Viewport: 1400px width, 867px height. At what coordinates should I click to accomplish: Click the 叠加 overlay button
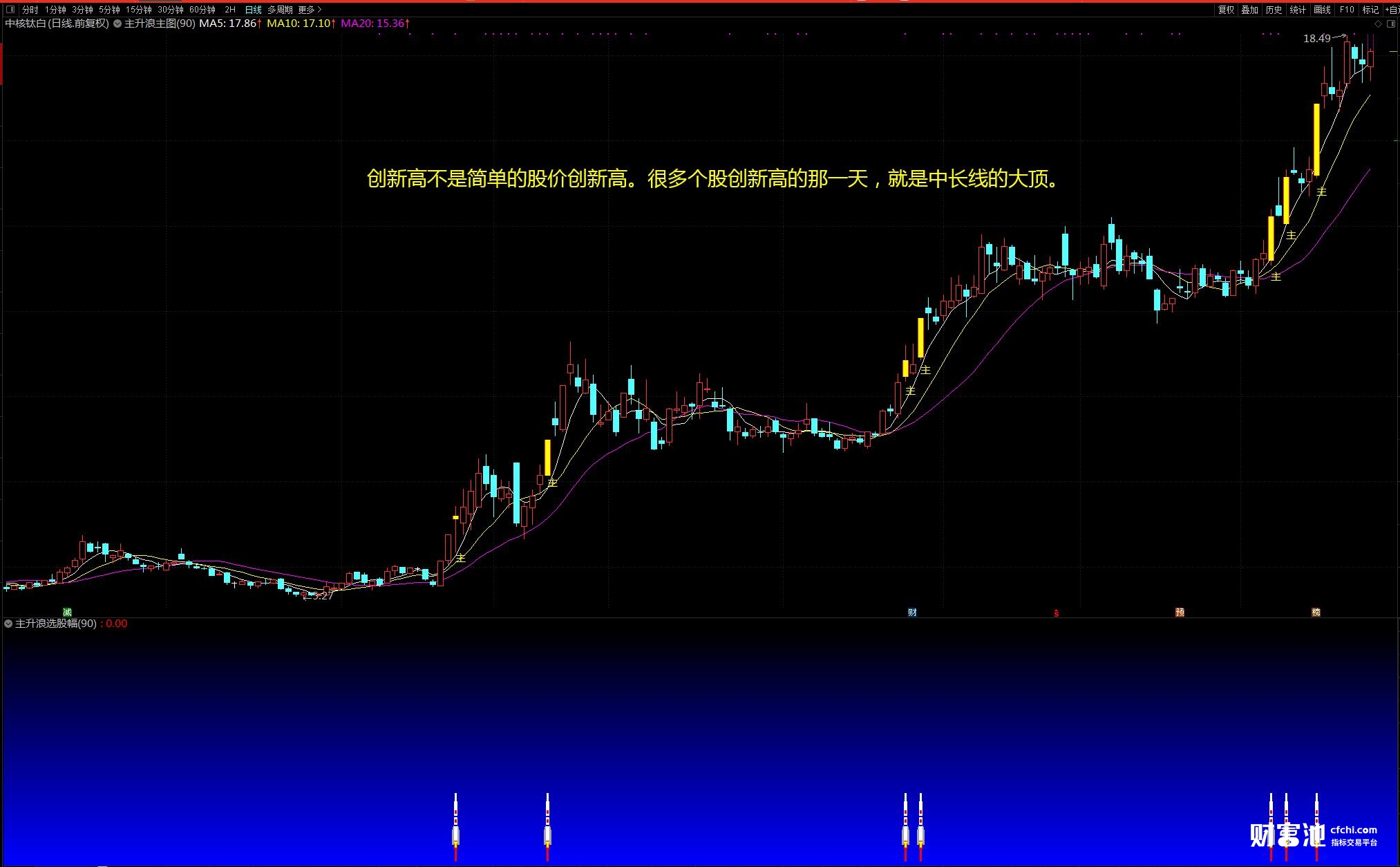coord(1249,10)
